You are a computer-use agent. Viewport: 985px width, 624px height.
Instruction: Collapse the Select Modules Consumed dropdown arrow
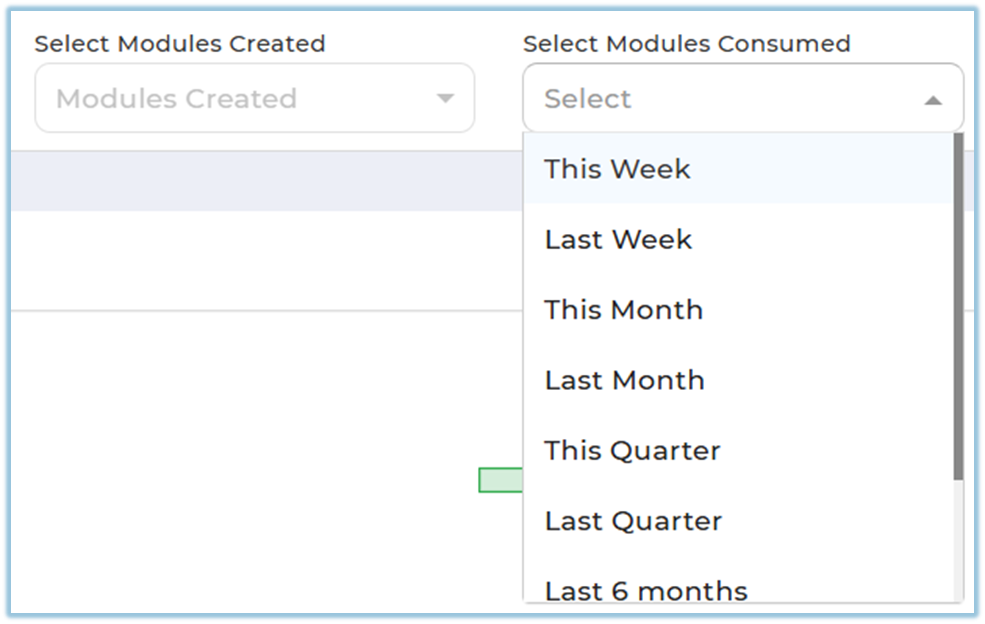pyautogui.click(x=932, y=100)
